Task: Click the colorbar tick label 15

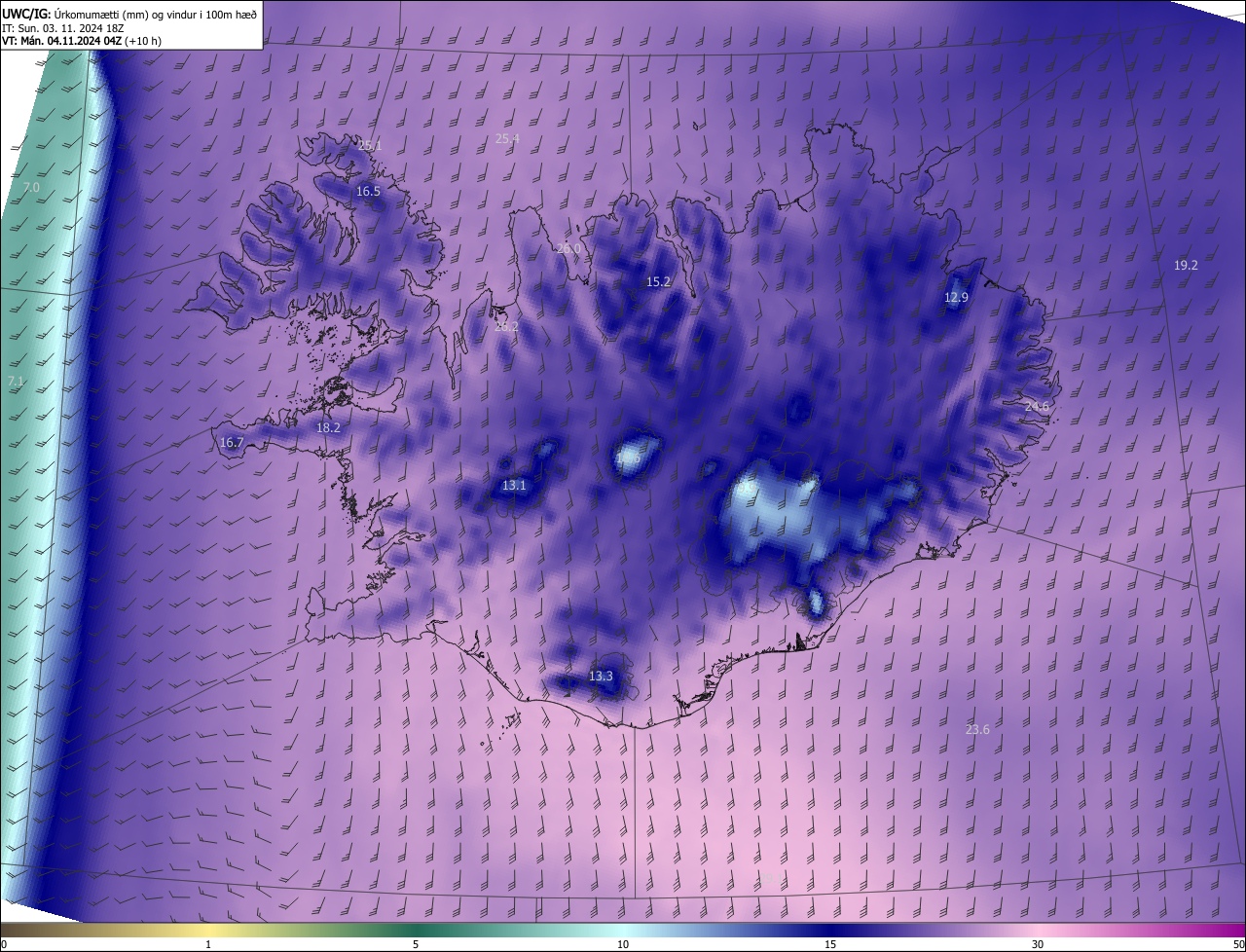Action: click(x=830, y=945)
